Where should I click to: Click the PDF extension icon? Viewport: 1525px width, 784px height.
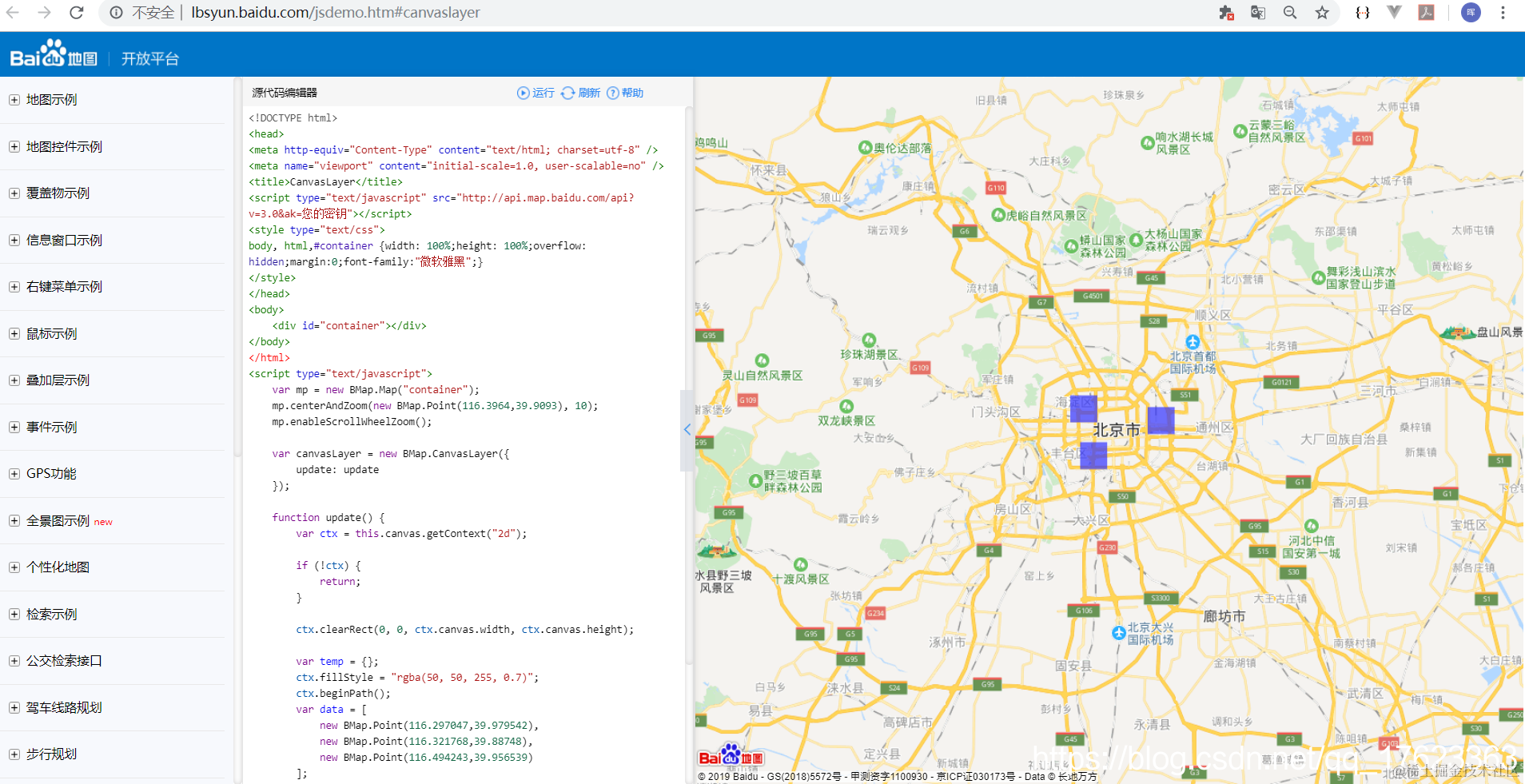click(1427, 13)
